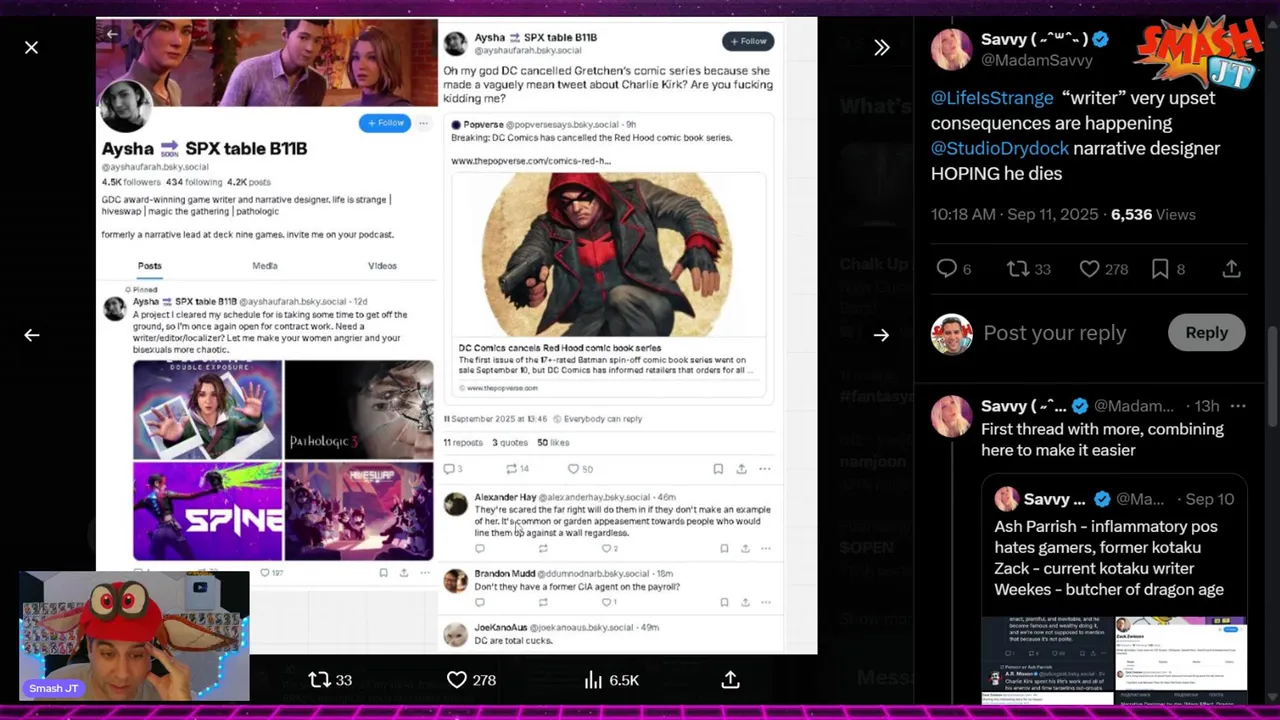The width and height of the screenshot is (1280, 720).
Task: Open the three-dot menu on Savvy's reply
Action: coord(1238,406)
